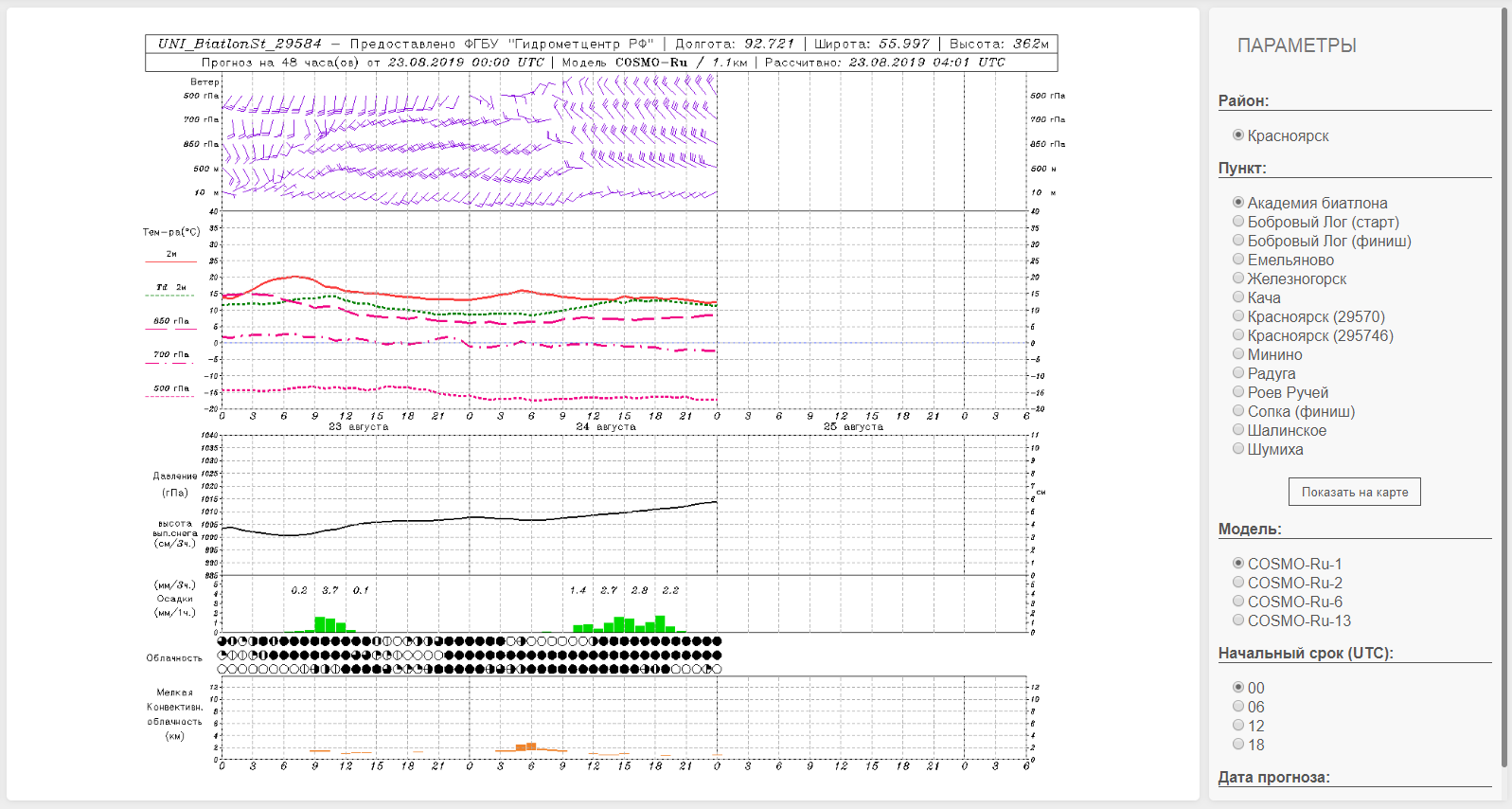1512x809 pixels.
Task: Click the Тем-ра(°C) axis label
Action: (171, 232)
